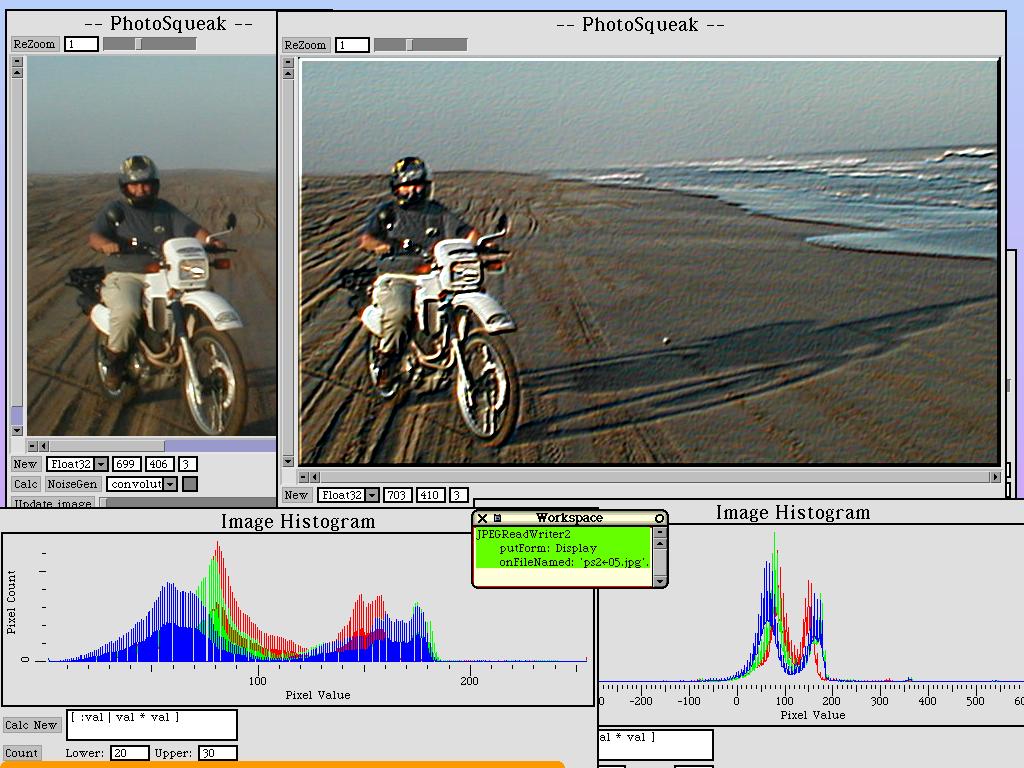The width and height of the screenshot is (1024, 768).
Task: Click zoom value field in right PhotoSqueak window
Action: (352, 45)
